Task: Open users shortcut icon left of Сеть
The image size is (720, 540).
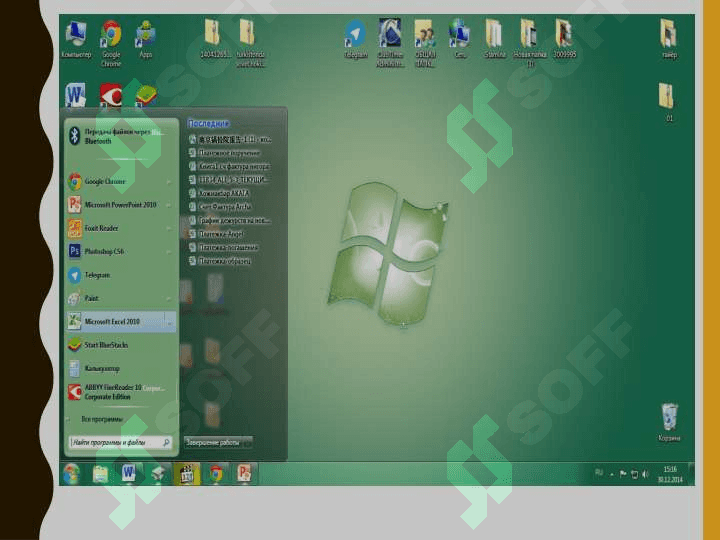Action: [425, 43]
